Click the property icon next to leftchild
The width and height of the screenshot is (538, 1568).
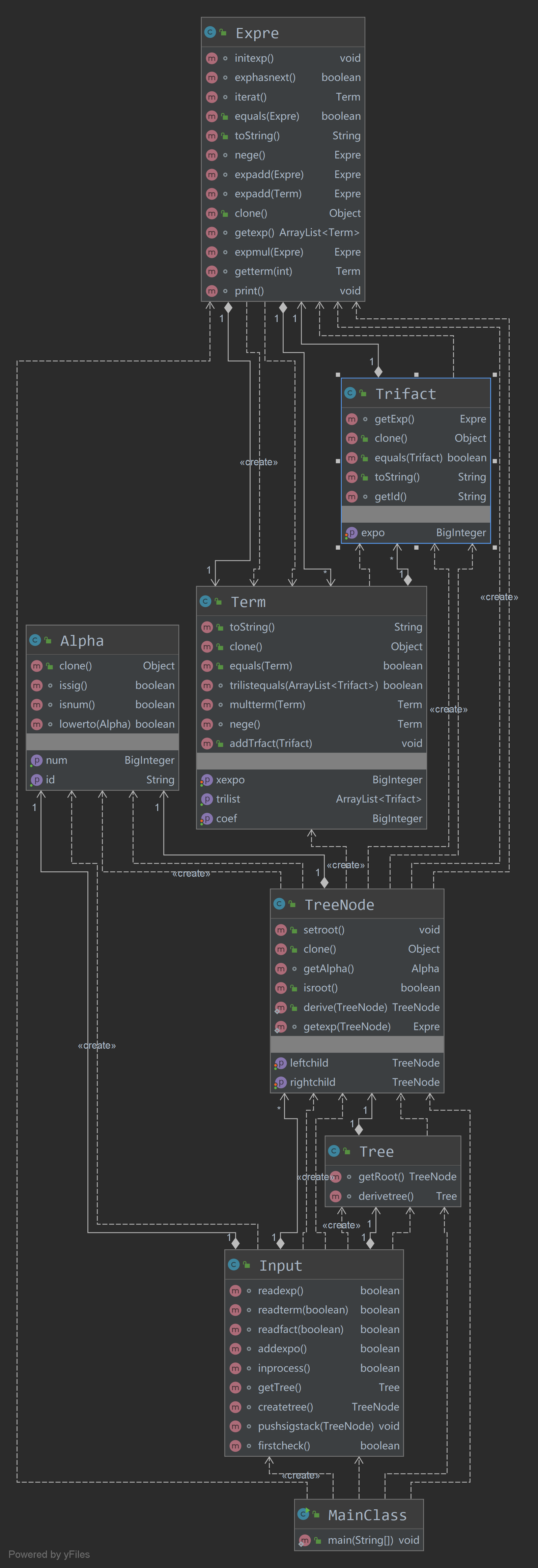click(x=280, y=1063)
